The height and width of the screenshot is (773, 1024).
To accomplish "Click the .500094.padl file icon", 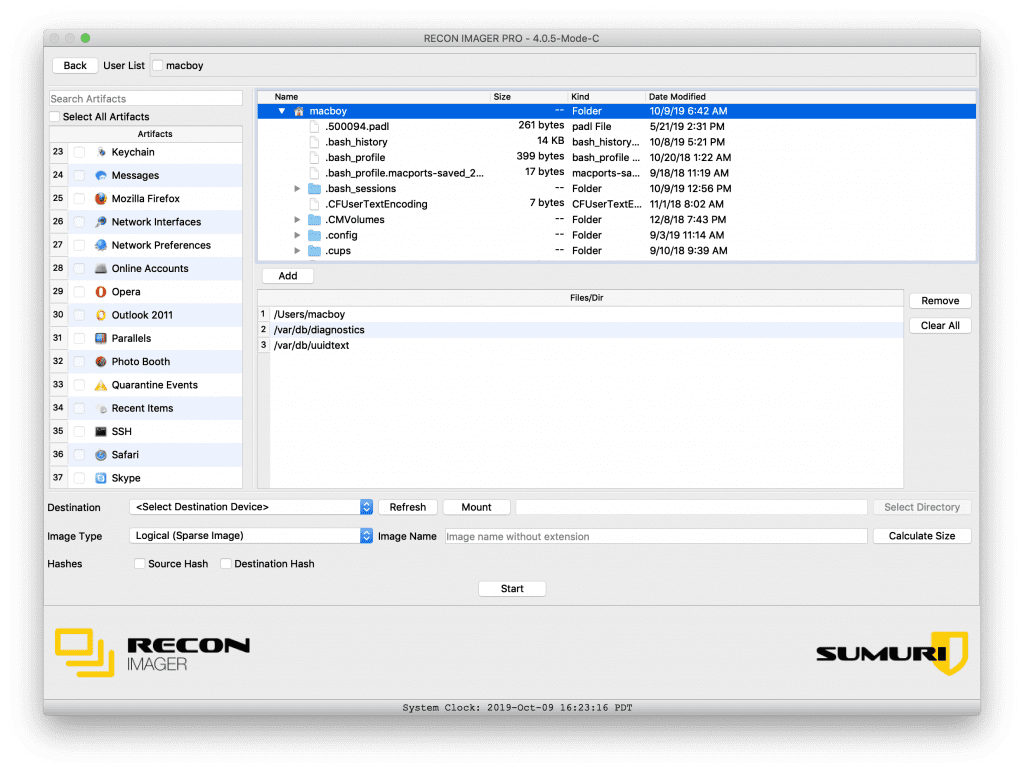I will [x=315, y=127].
